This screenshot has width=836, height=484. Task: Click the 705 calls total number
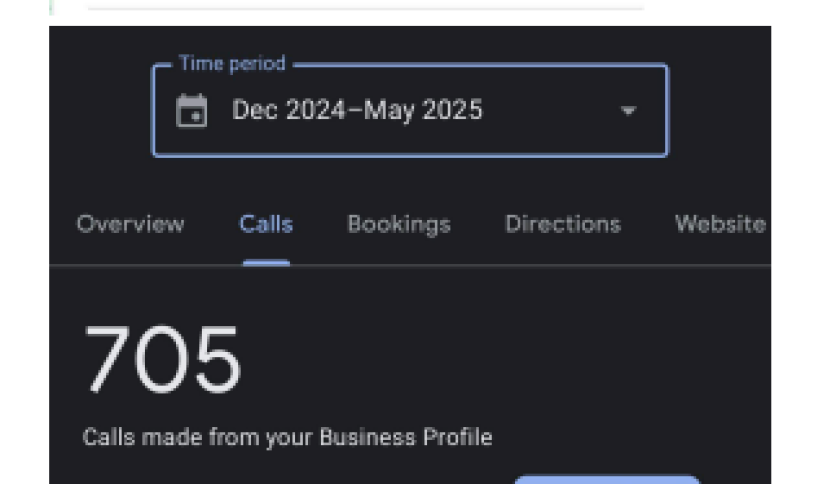click(163, 359)
